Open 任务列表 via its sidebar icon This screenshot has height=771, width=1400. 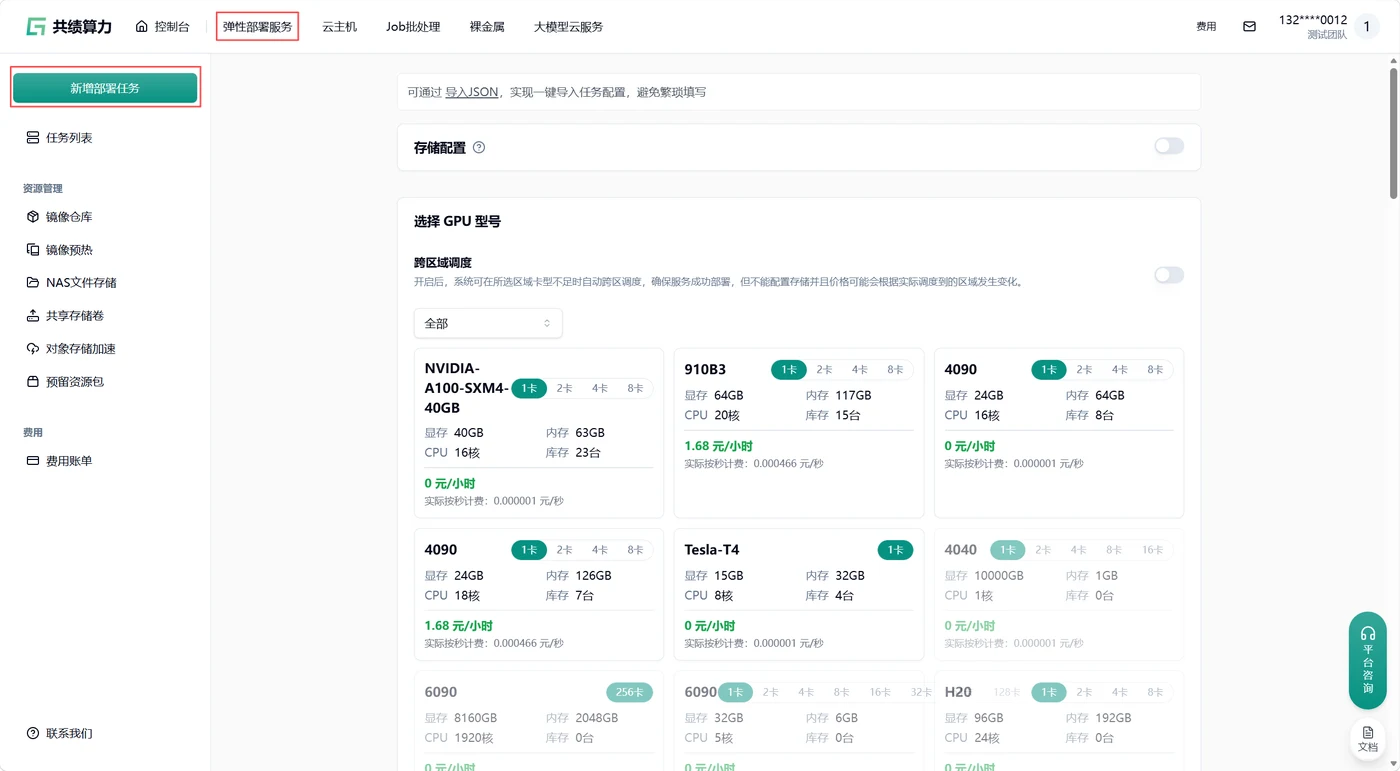coord(33,138)
